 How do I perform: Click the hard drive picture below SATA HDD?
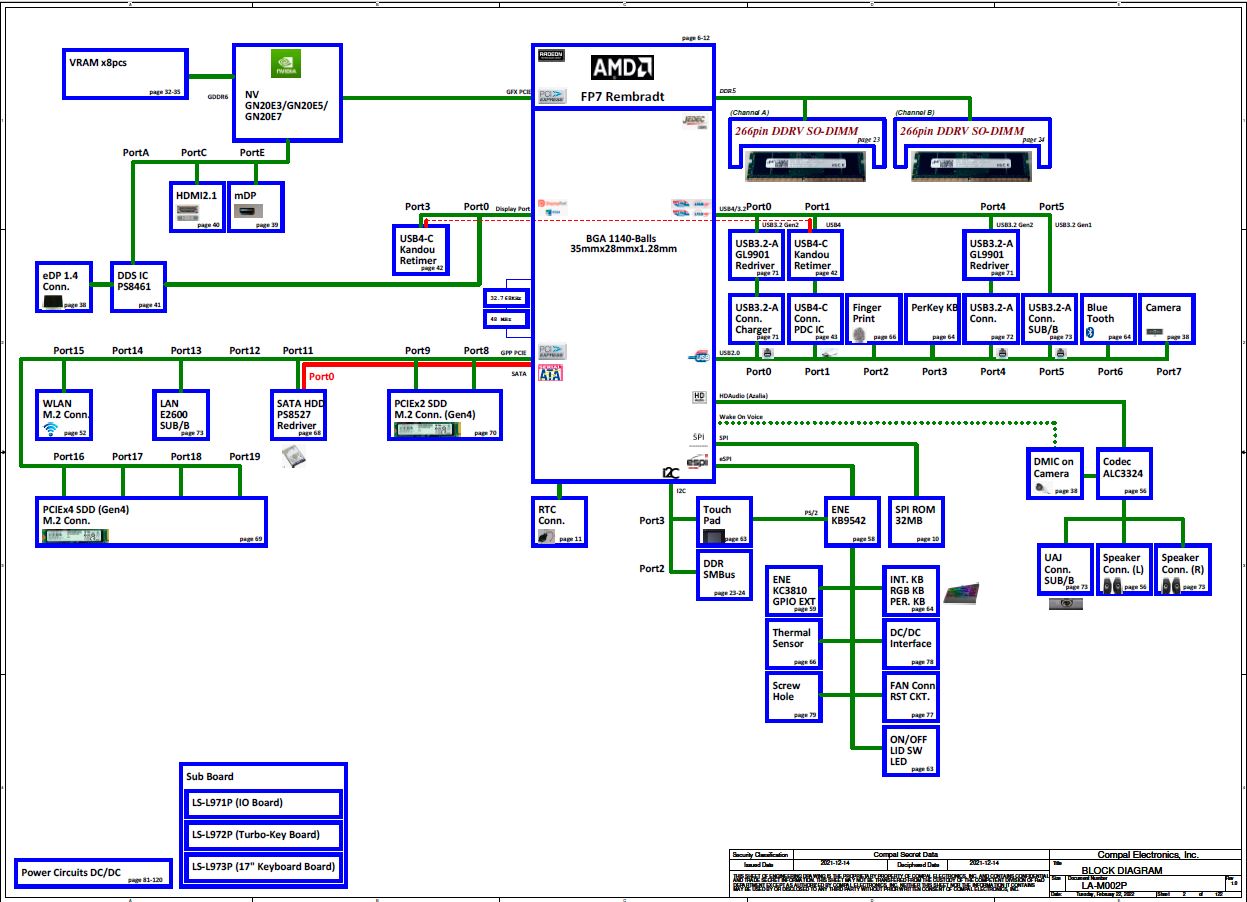coord(294,456)
